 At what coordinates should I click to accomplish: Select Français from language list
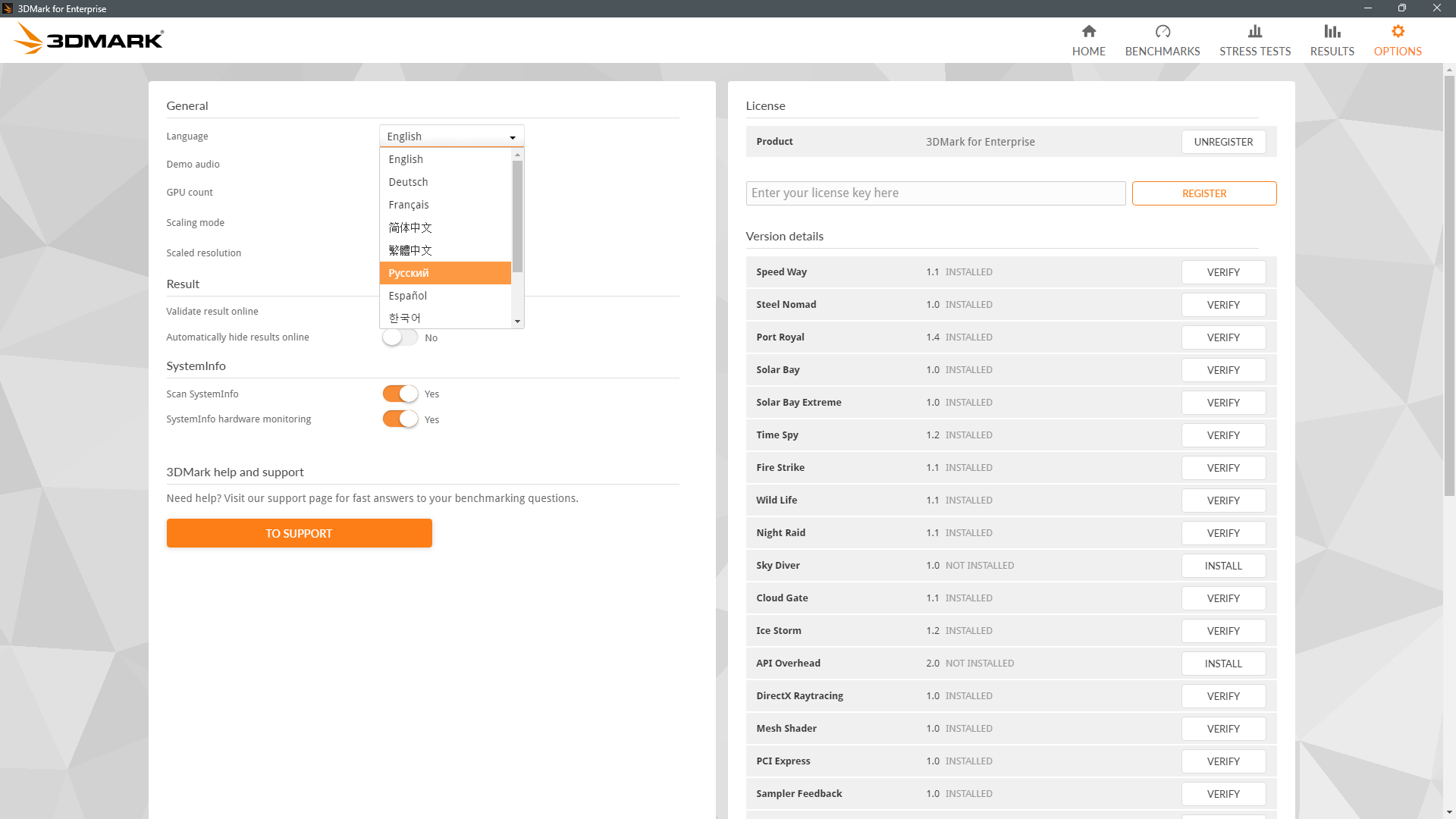pos(445,205)
